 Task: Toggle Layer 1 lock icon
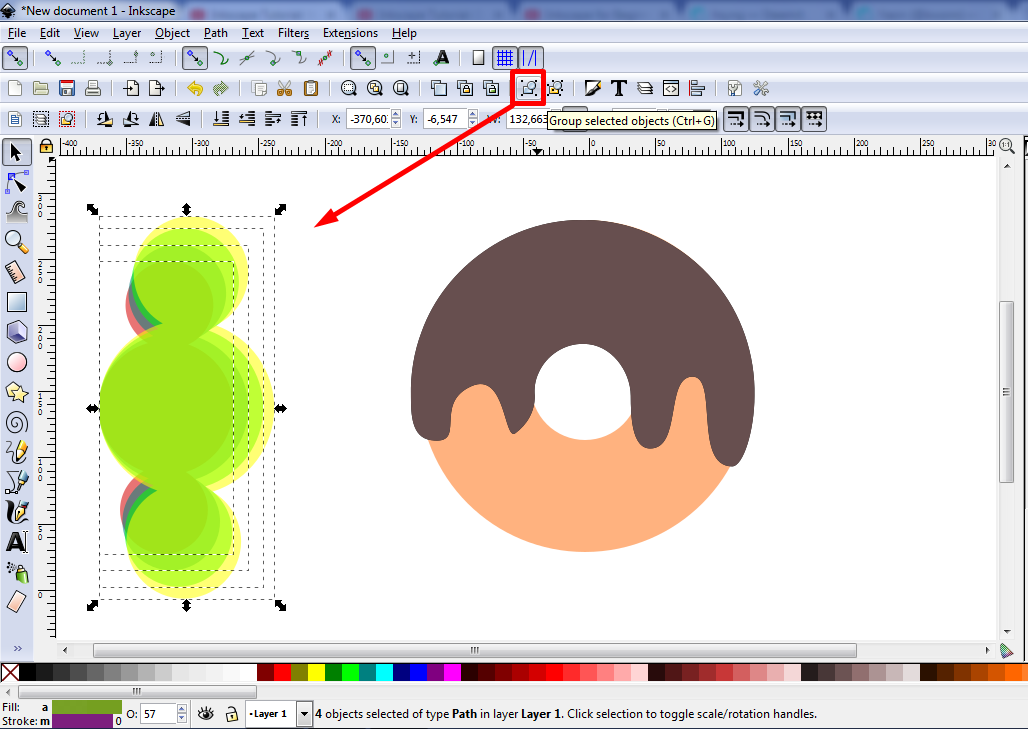click(231, 713)
